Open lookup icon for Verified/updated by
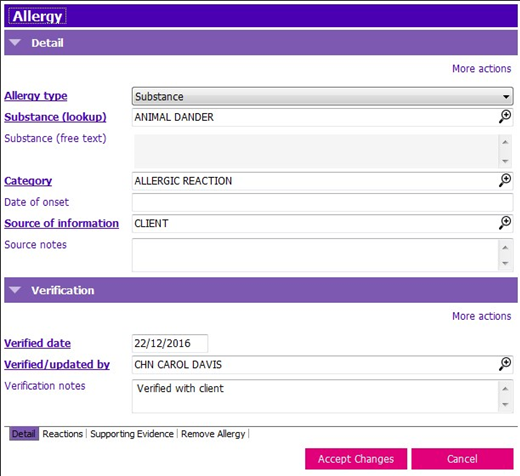 click(505, 364)
